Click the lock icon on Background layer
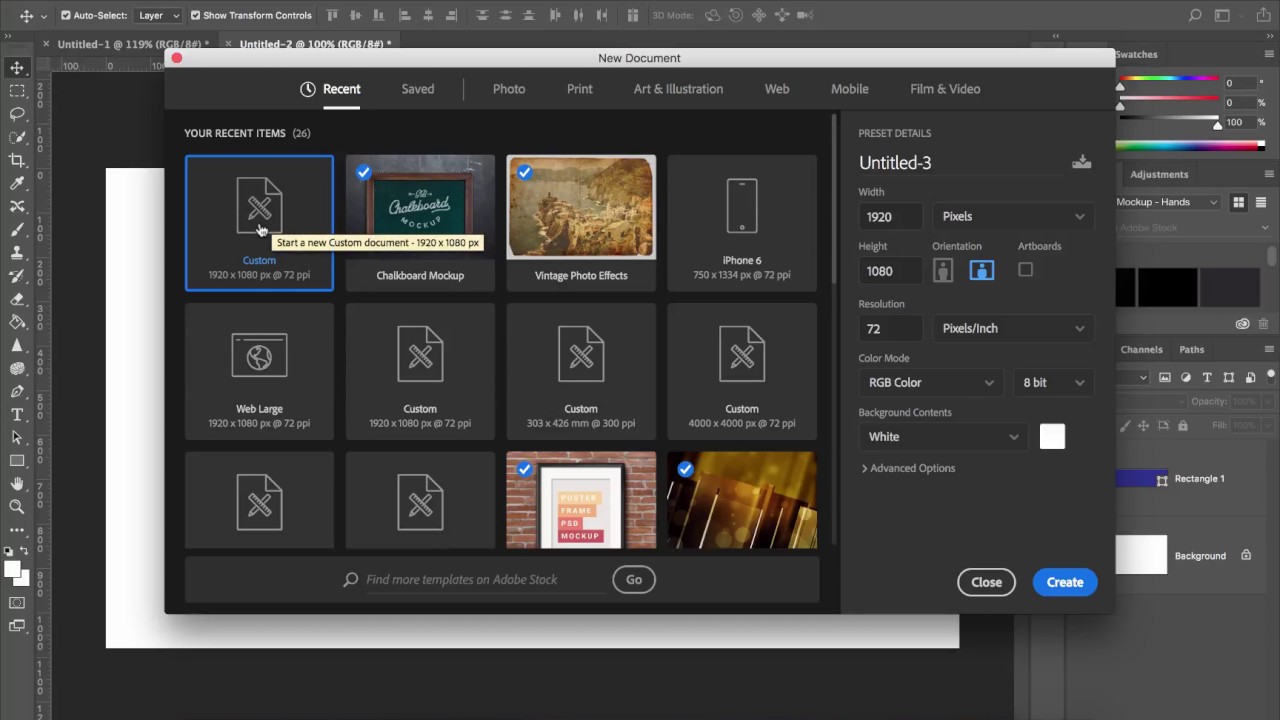1280x720 pixels. [1246, 555]
